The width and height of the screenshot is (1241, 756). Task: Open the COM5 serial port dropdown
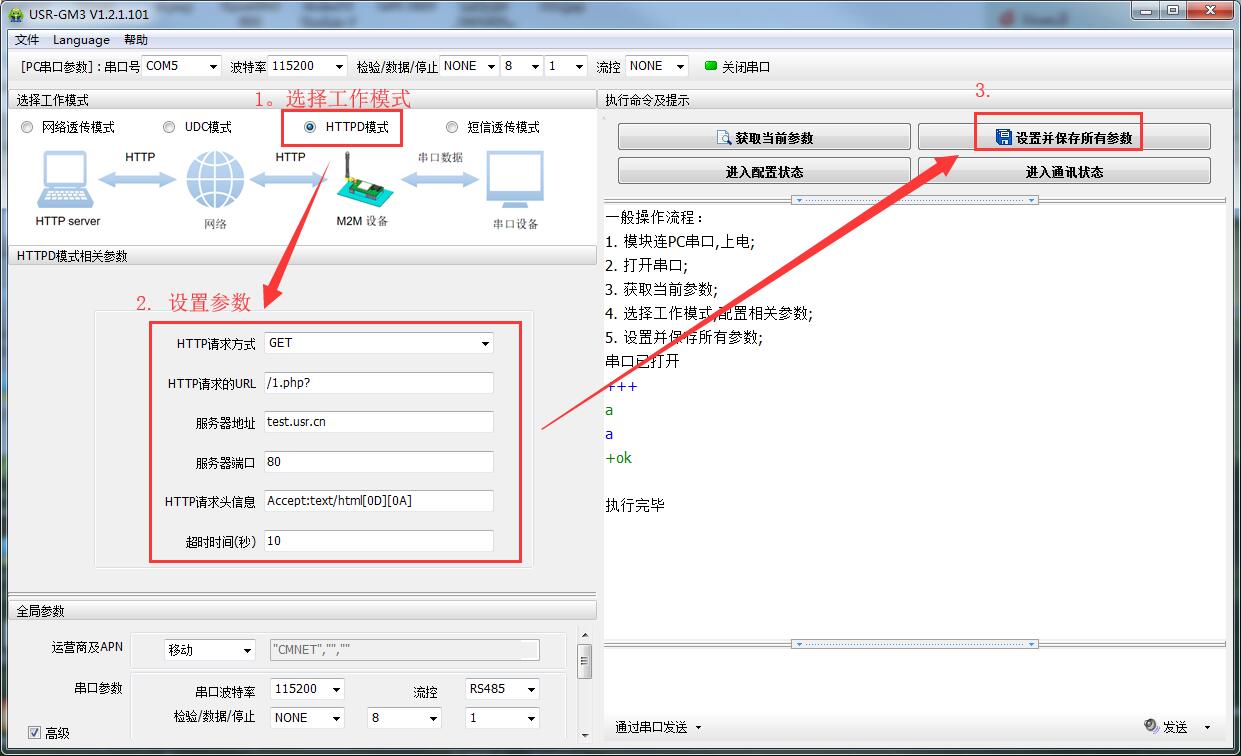pos(181,66)
